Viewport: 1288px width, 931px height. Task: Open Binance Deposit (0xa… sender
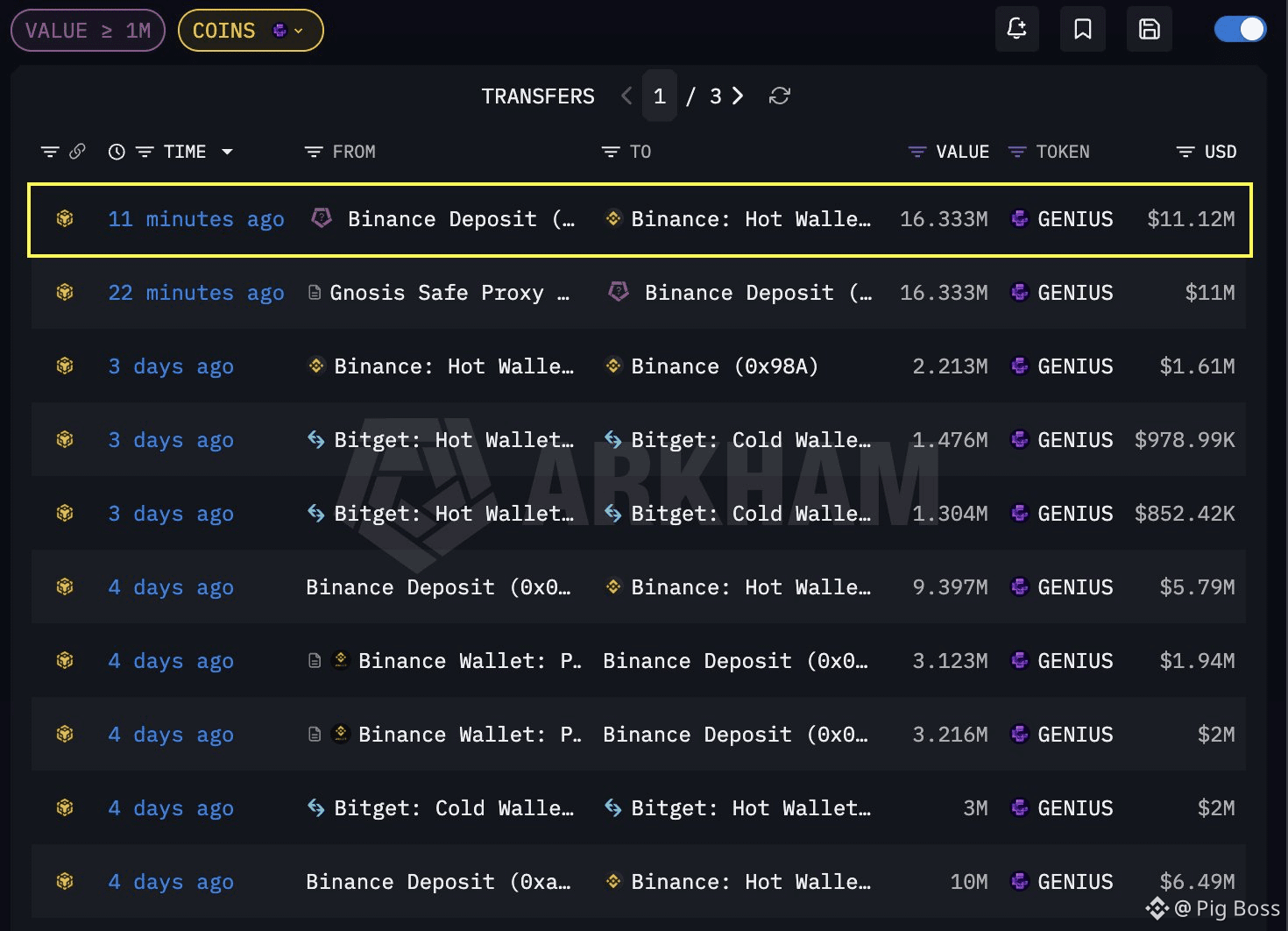(x=438, y=882)
